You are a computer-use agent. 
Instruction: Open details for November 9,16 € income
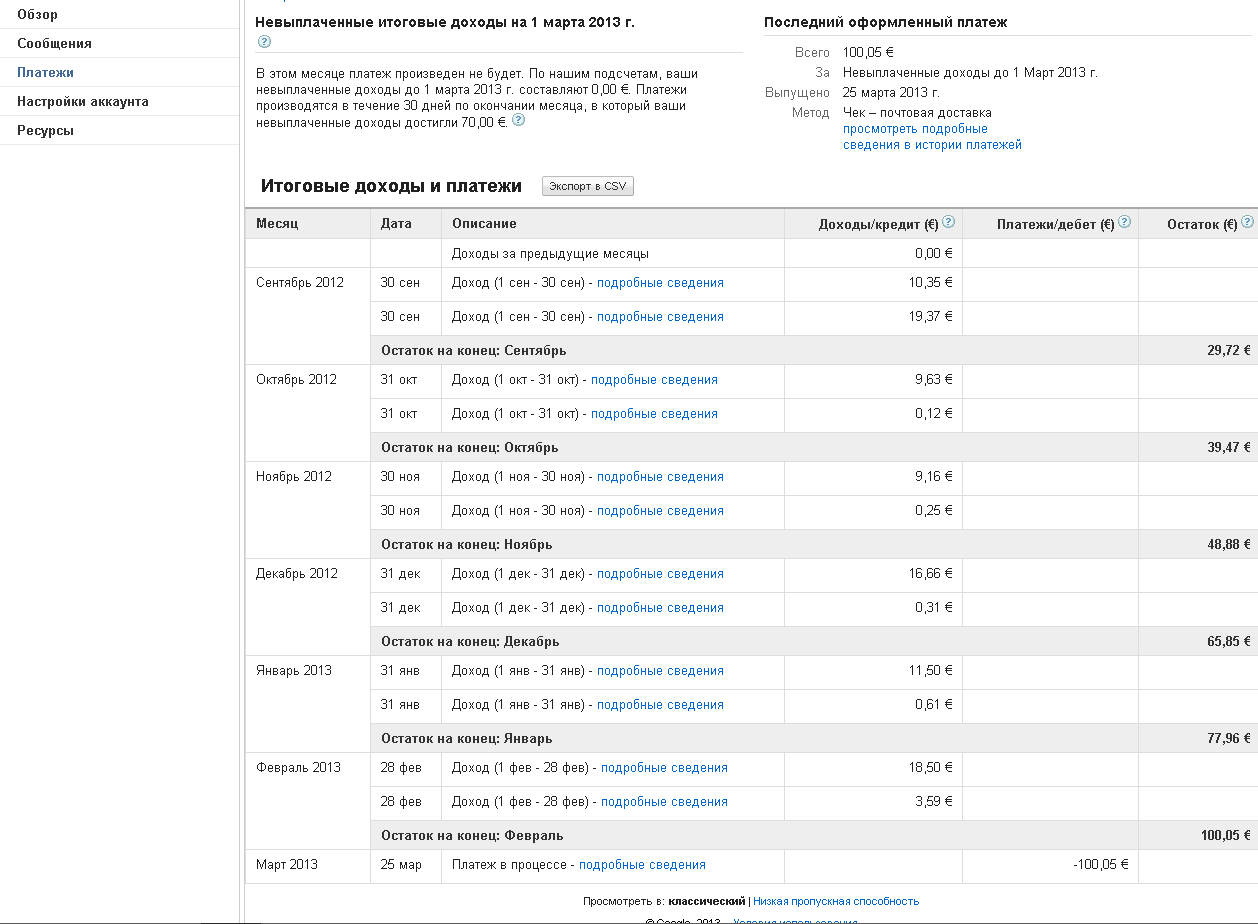pyautogui.click(x=660, y=477)
